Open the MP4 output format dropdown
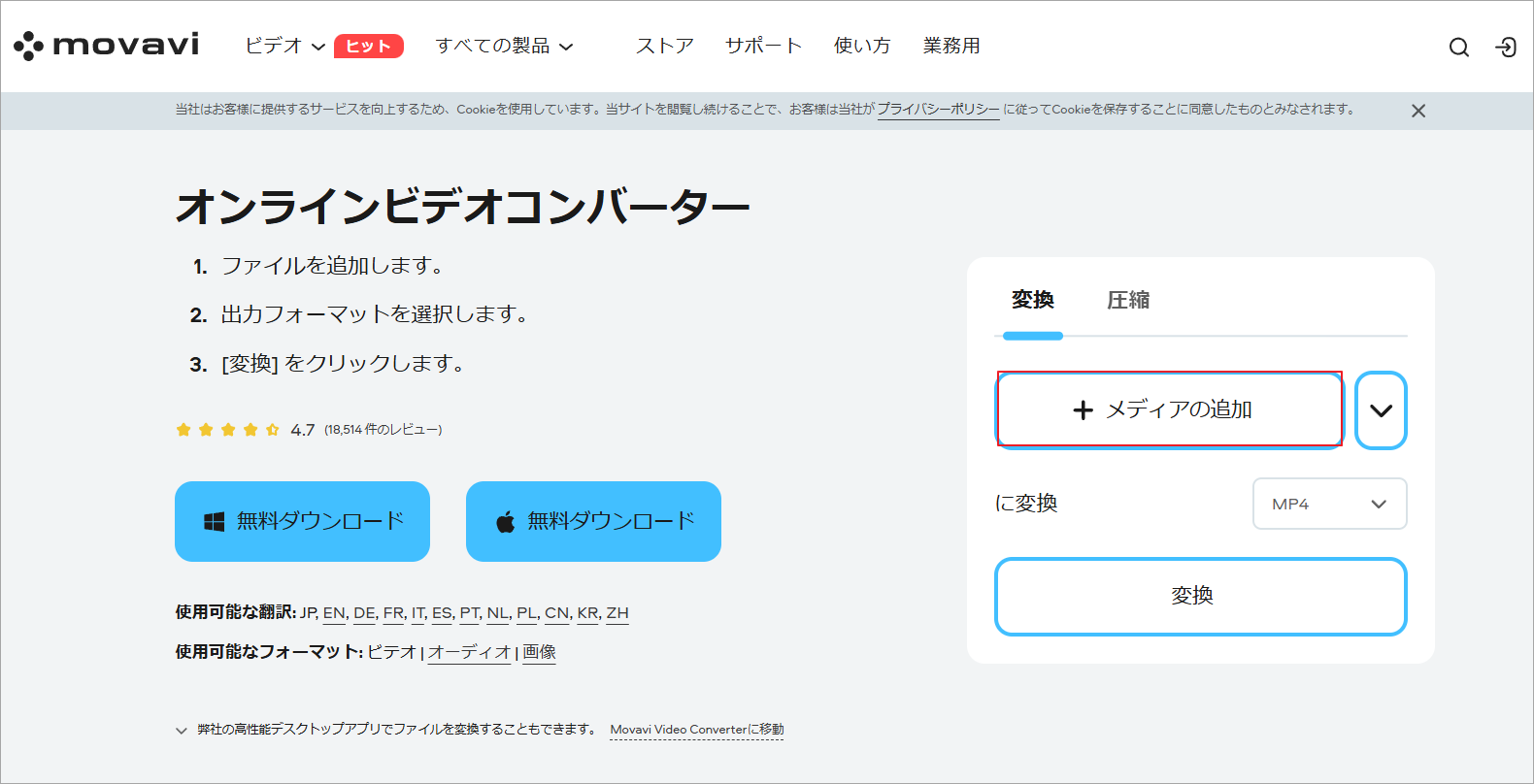Viewport: 1534px width, 784px height. pos(1329,504)
